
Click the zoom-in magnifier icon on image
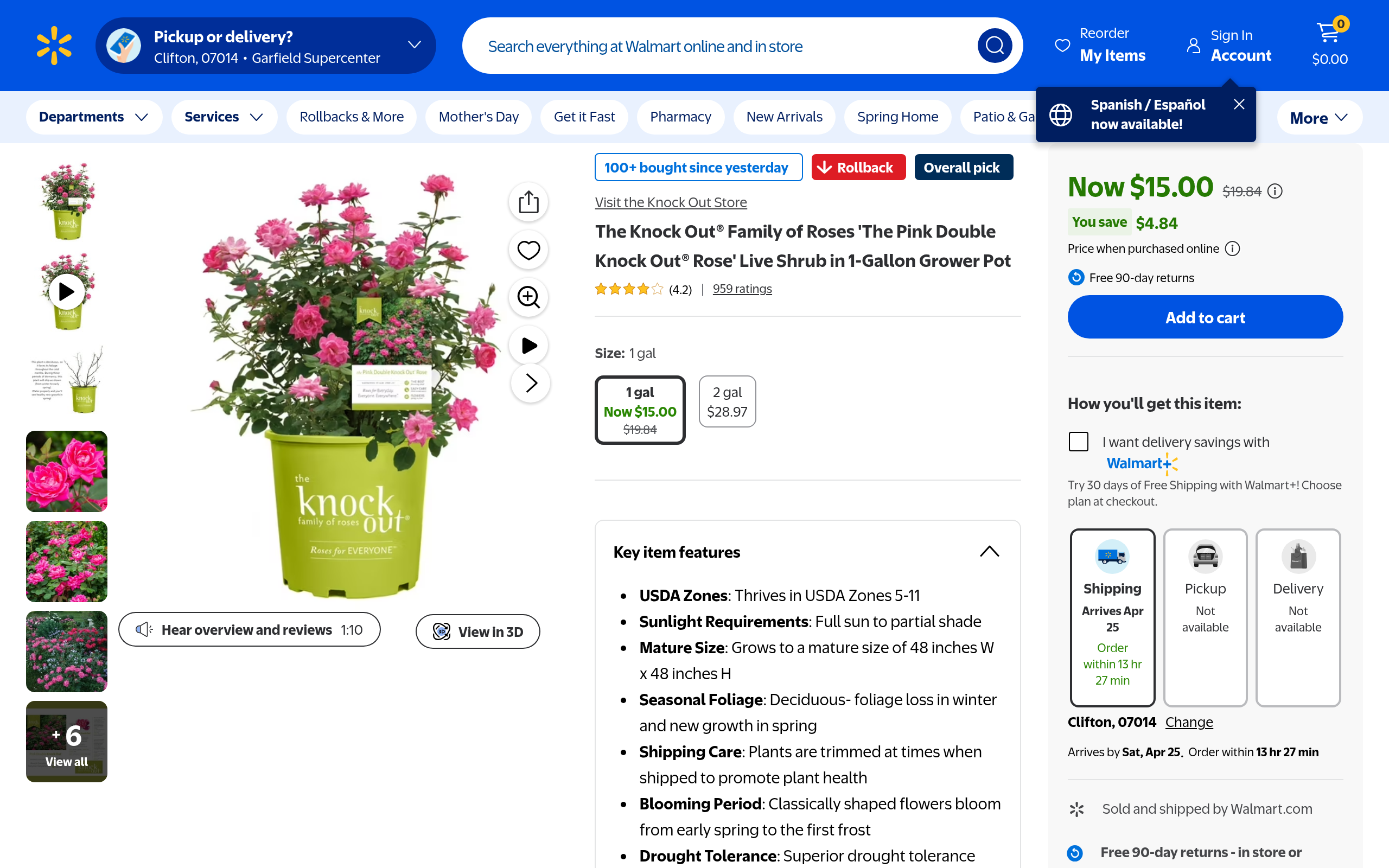coord(528,297)
